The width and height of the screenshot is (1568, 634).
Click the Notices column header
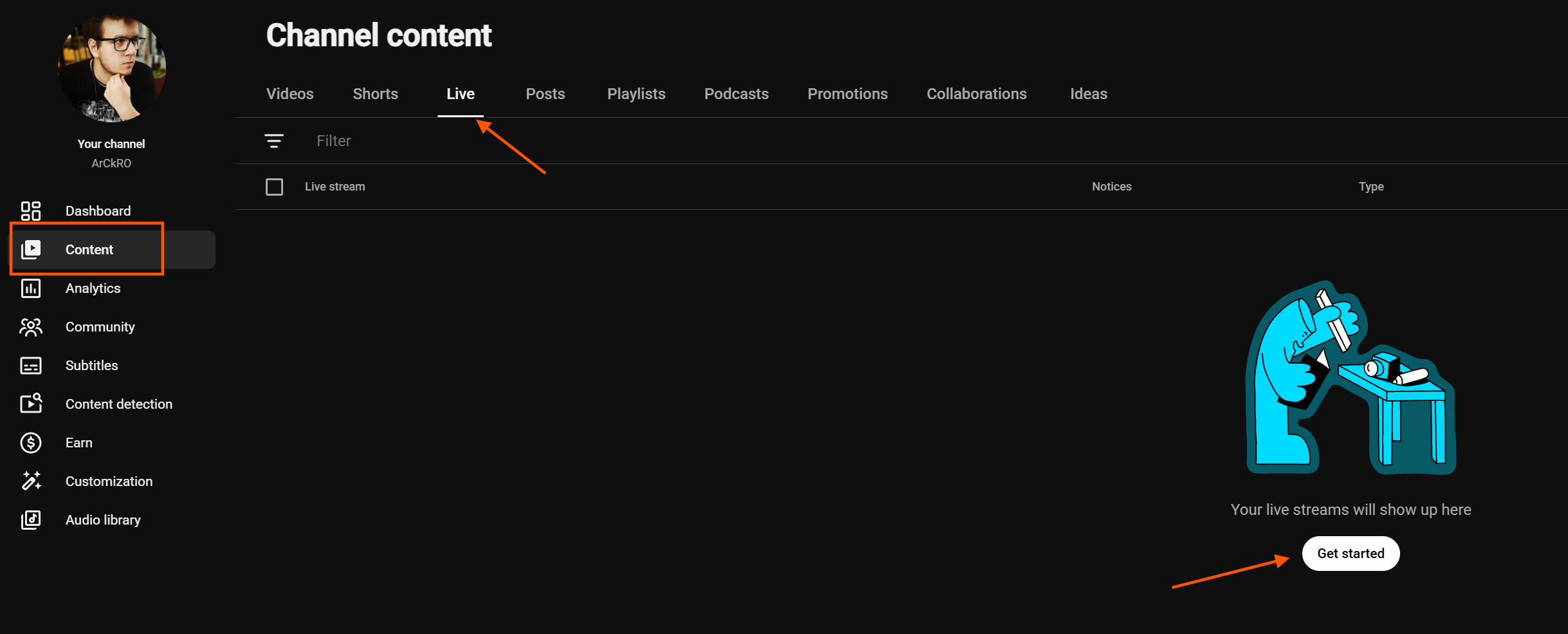(x=1112, y=187)
